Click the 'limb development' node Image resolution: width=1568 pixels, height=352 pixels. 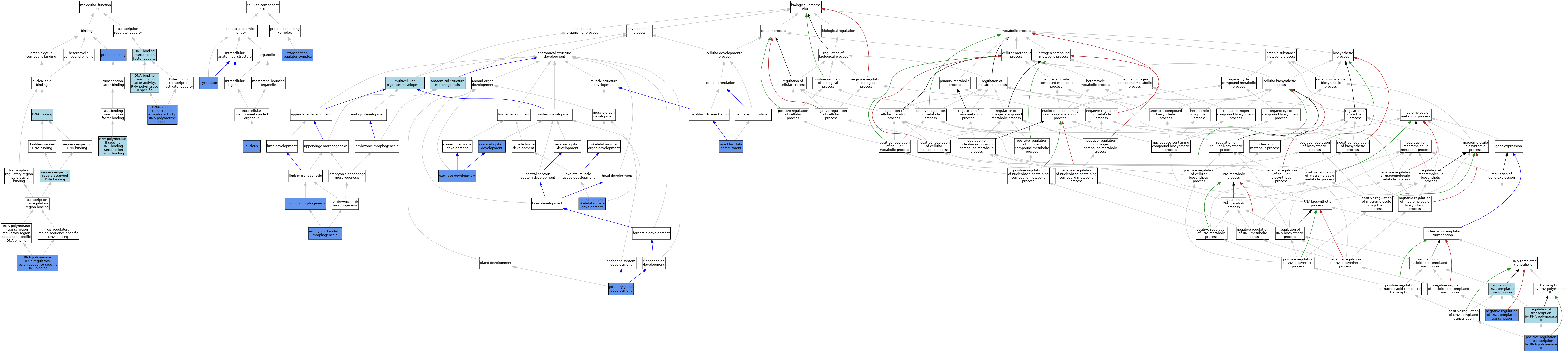tap(282, 146)
